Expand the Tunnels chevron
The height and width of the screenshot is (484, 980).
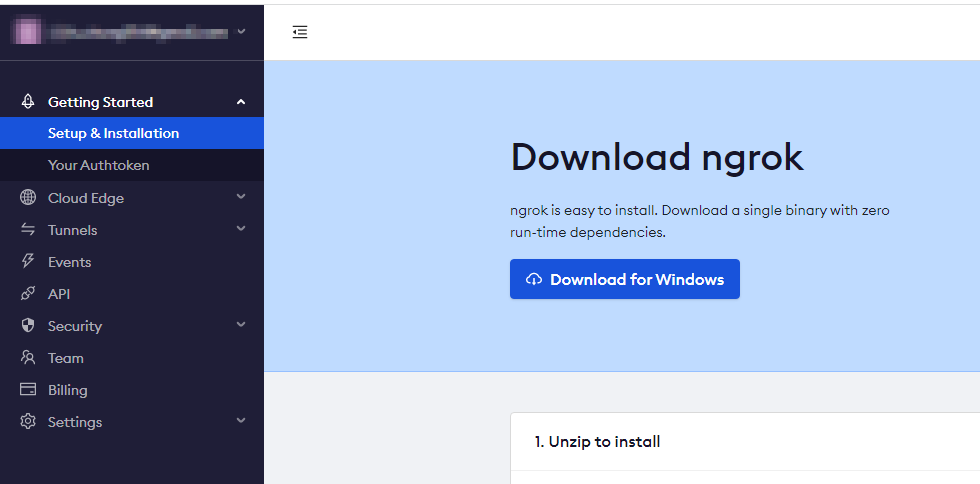(x=241, y=229)
